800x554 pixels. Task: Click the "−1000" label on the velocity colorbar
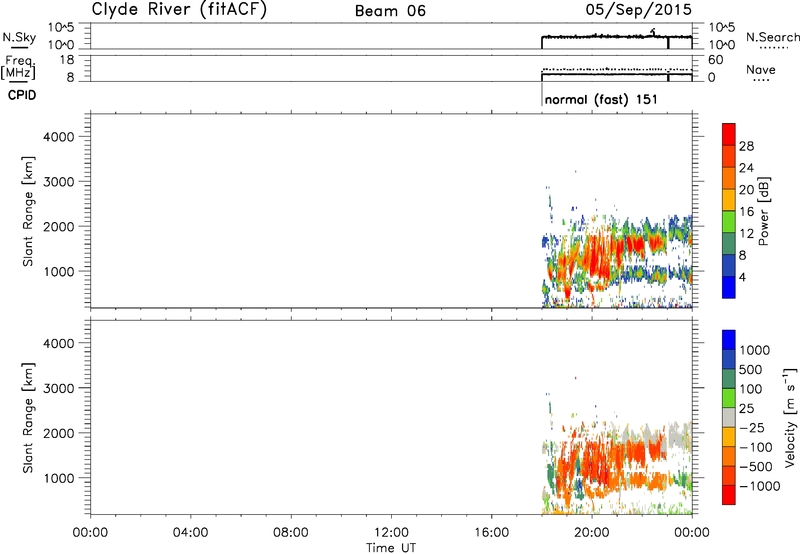point(760,486)
